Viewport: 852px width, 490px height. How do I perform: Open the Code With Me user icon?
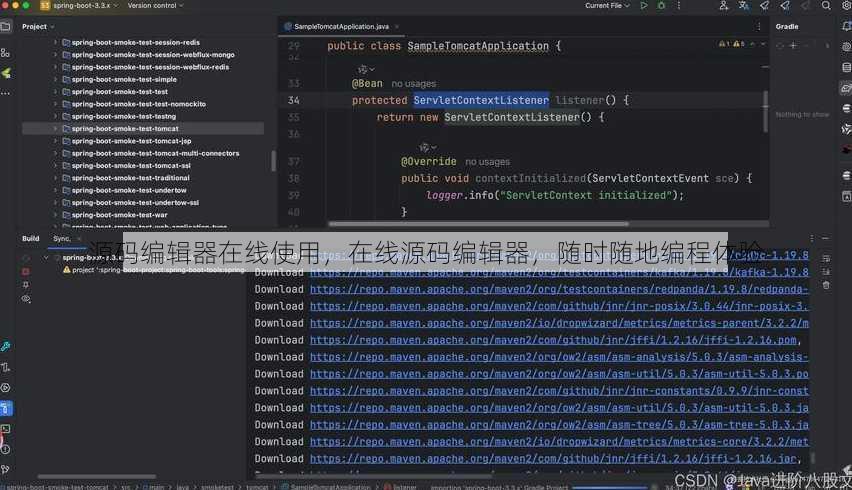pyautogui.click(x=723, y=5)
